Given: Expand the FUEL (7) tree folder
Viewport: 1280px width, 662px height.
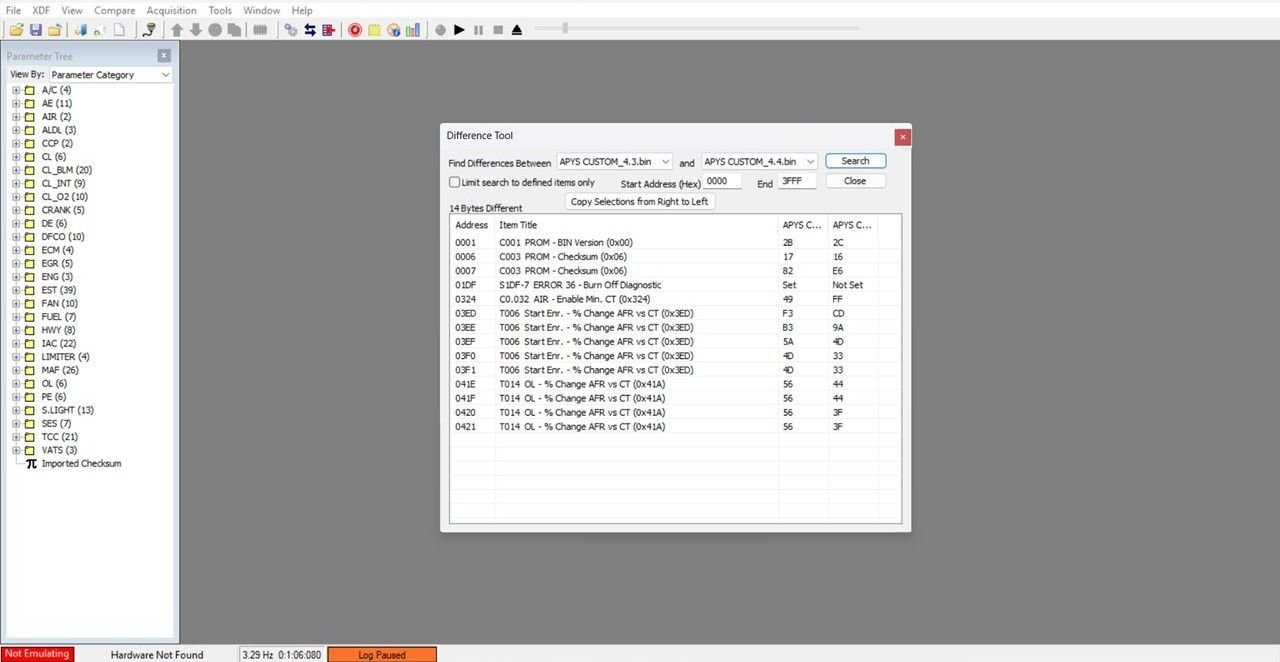Looking at the screenshot, I should [16, 317].
